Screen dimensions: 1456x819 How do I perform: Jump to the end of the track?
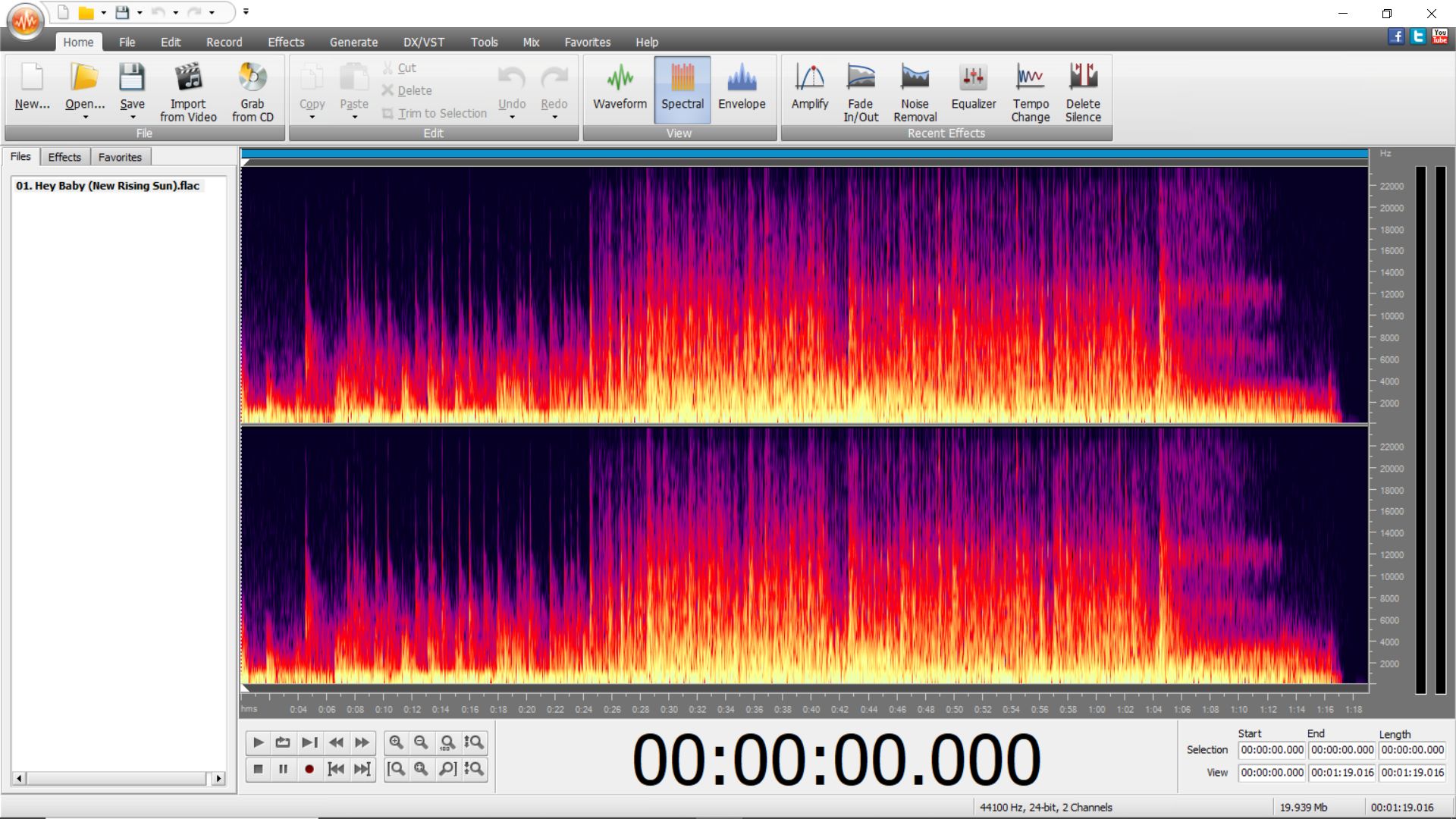pyautogui.click(x=362, y=769)
